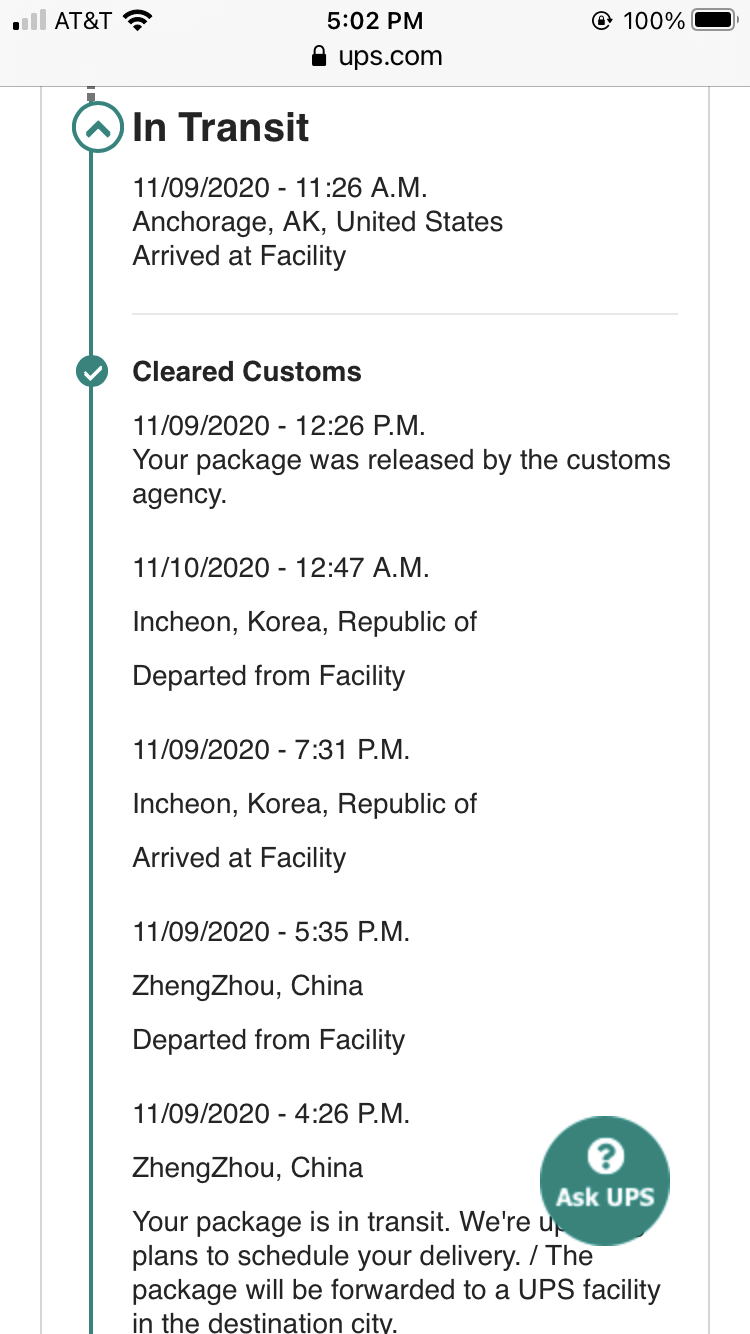750x1334 pixels.
Task: Tap the padlock icon beside ups.com
Action: point(319,57)
